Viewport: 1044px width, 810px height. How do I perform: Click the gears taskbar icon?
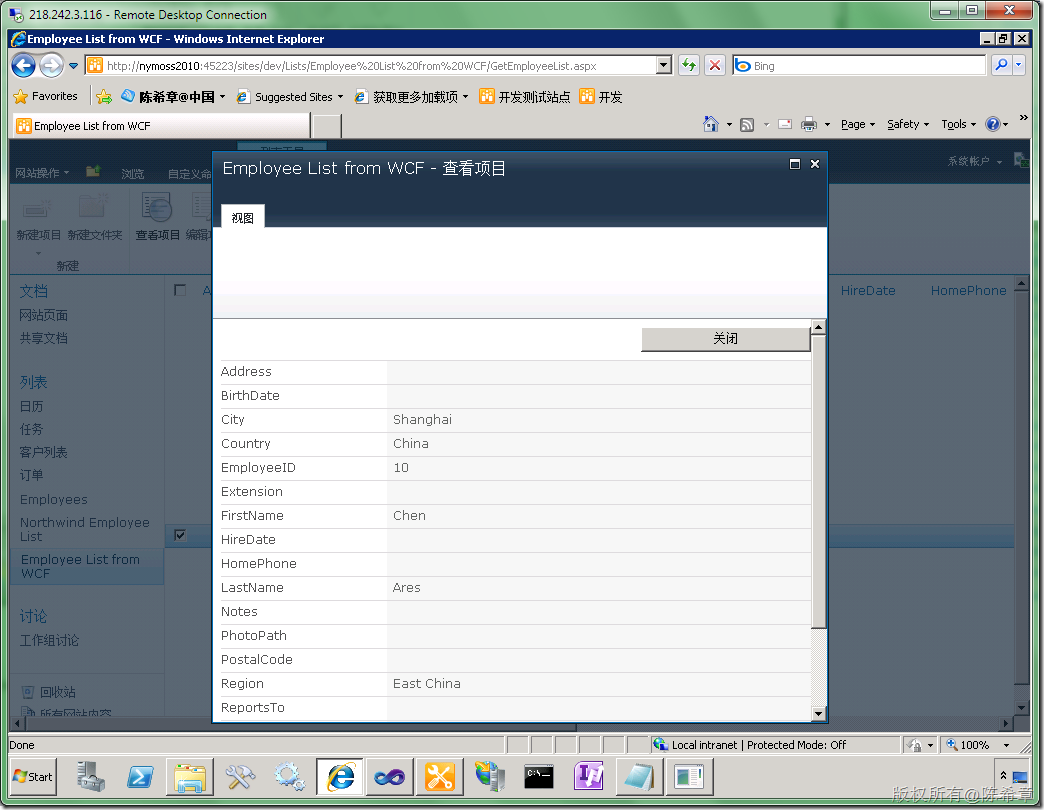click(290, 776)
